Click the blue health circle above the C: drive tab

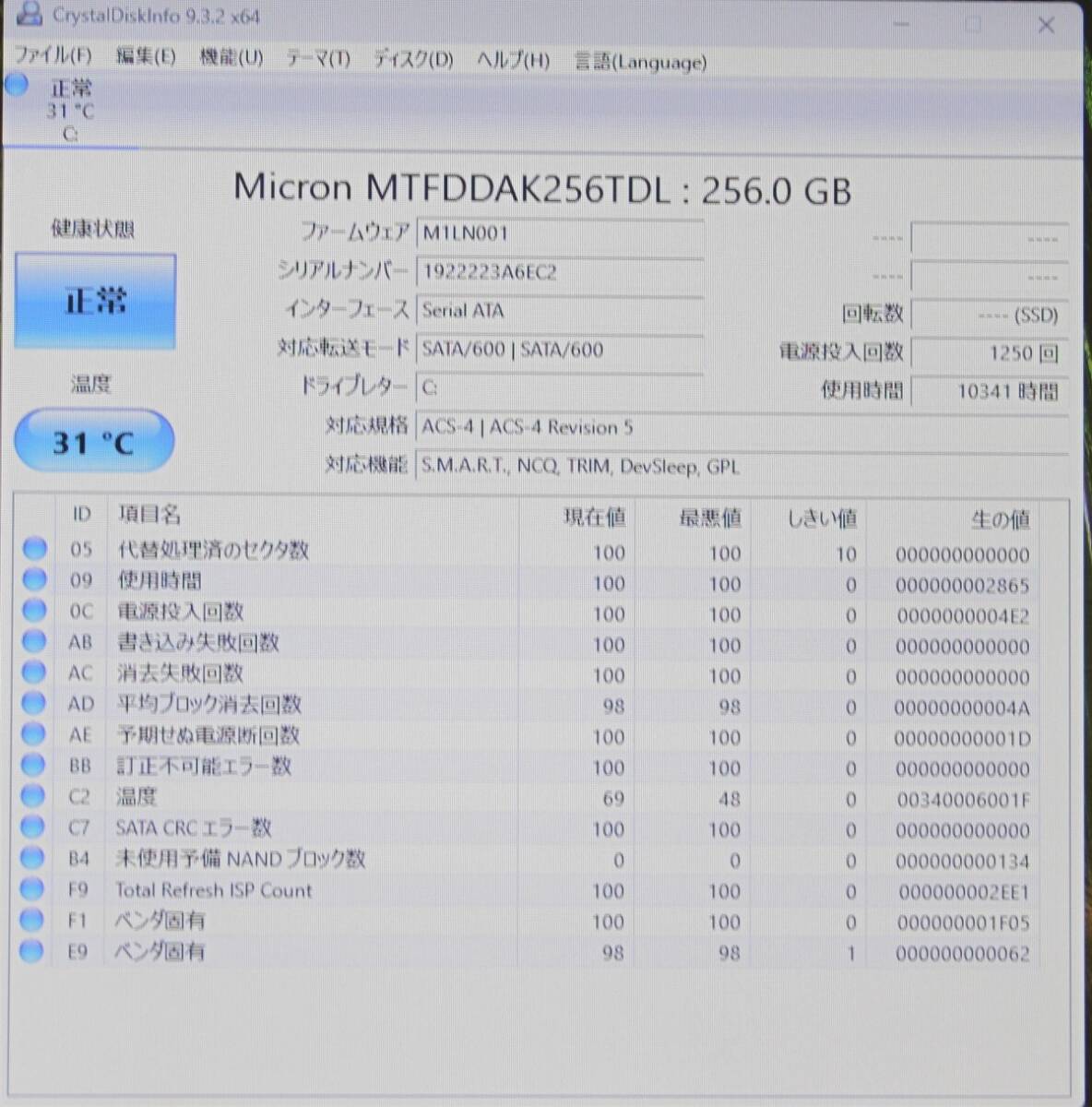(x=16, y=86)
